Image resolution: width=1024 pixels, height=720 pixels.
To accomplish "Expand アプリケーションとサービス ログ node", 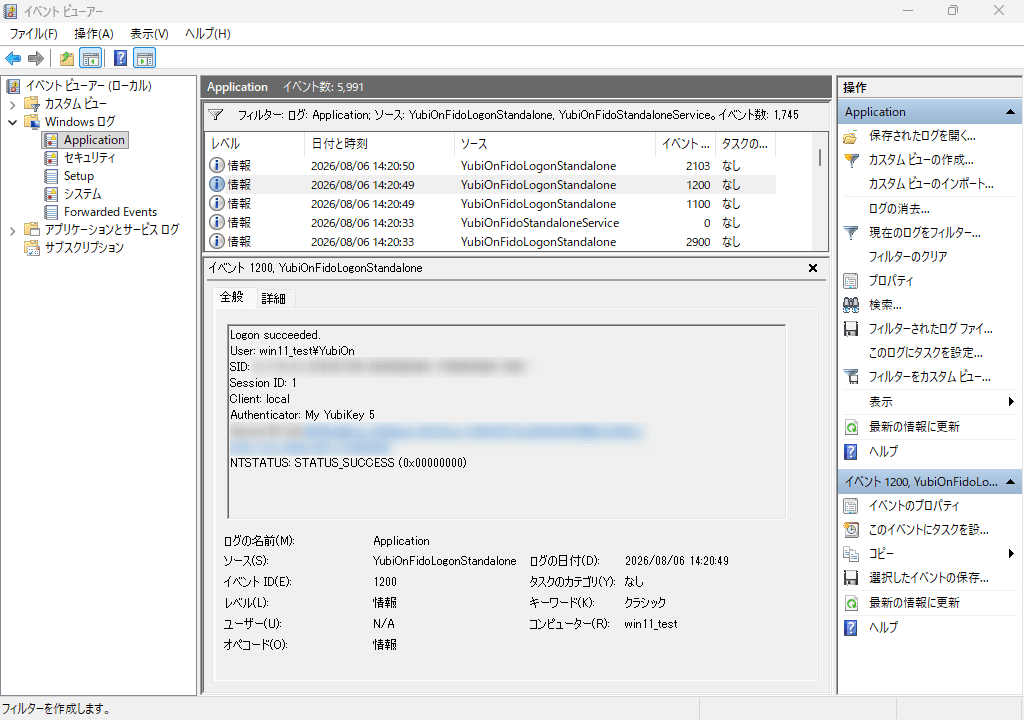I will click(x=12, y=230).
